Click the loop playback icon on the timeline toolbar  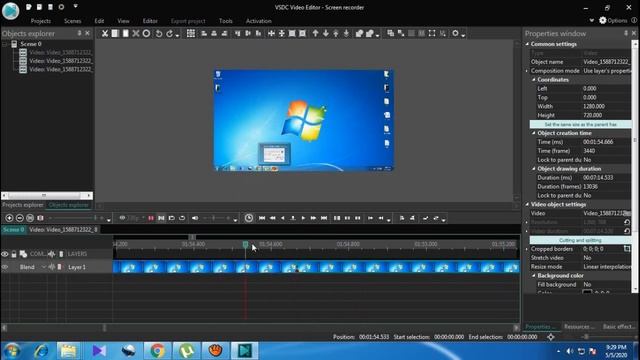tap(182, 218)
